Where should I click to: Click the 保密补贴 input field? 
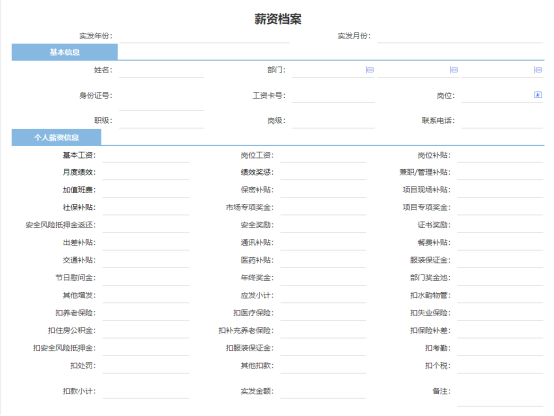323,191
